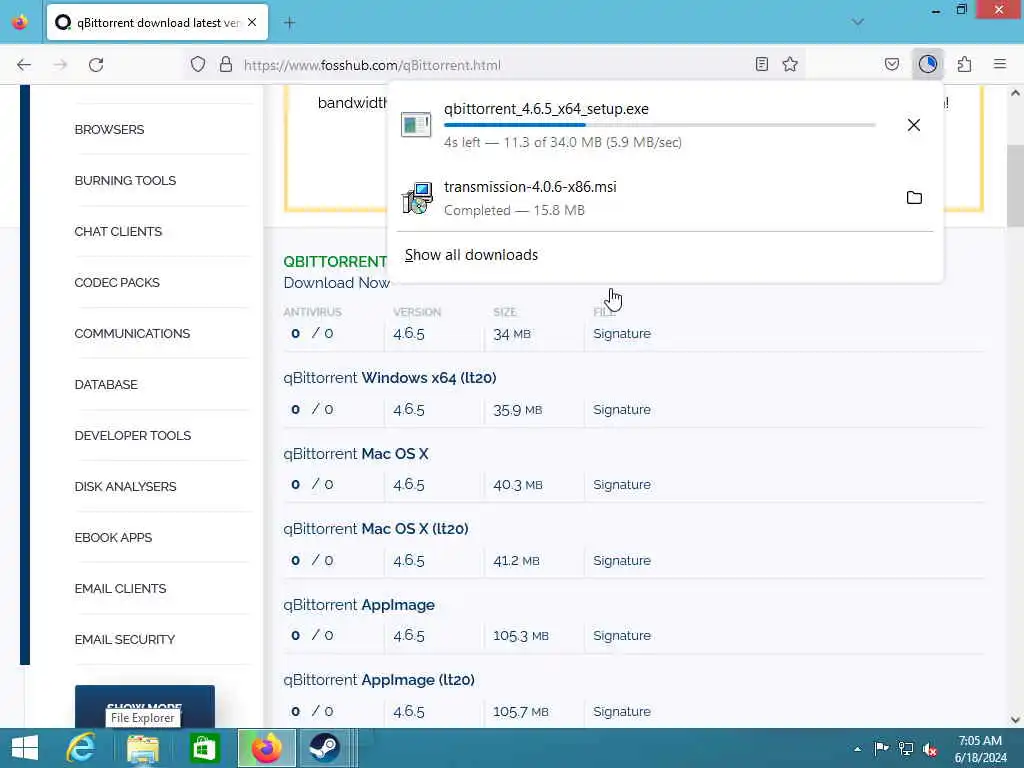The image size is (1024, 768).
Task: Open the DATABASE category
Action: click(x=106, y=384)
